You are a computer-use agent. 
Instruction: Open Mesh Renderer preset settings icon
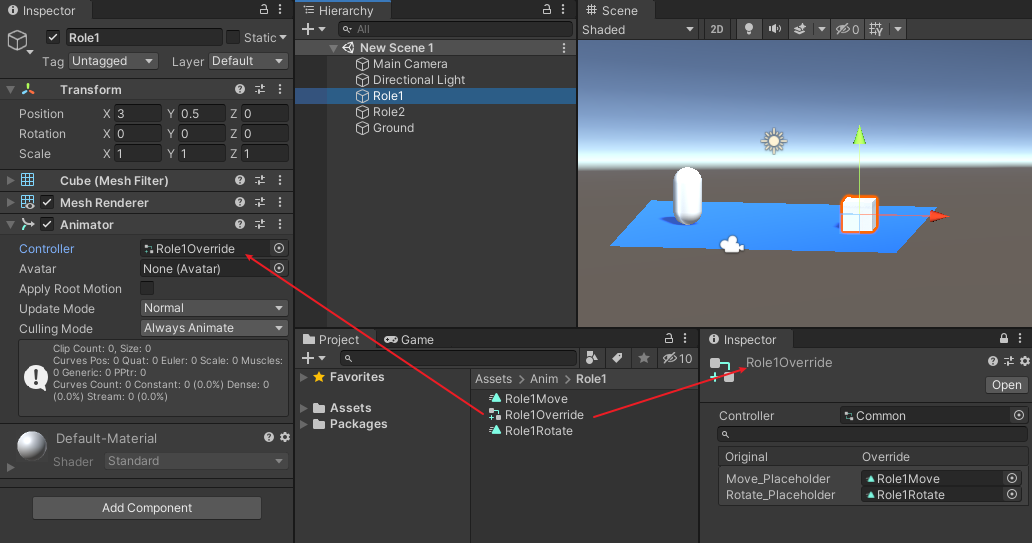(x=260, y=203)
